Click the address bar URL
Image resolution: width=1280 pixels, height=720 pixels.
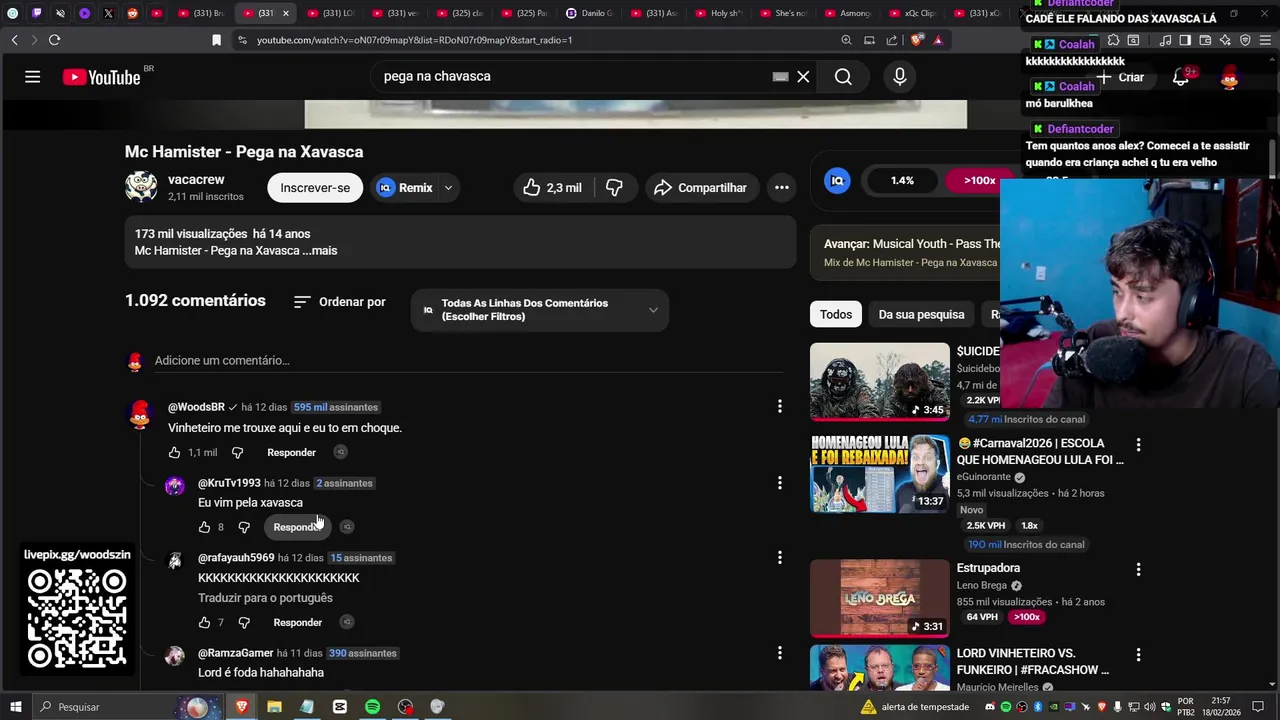pos(414,40)
